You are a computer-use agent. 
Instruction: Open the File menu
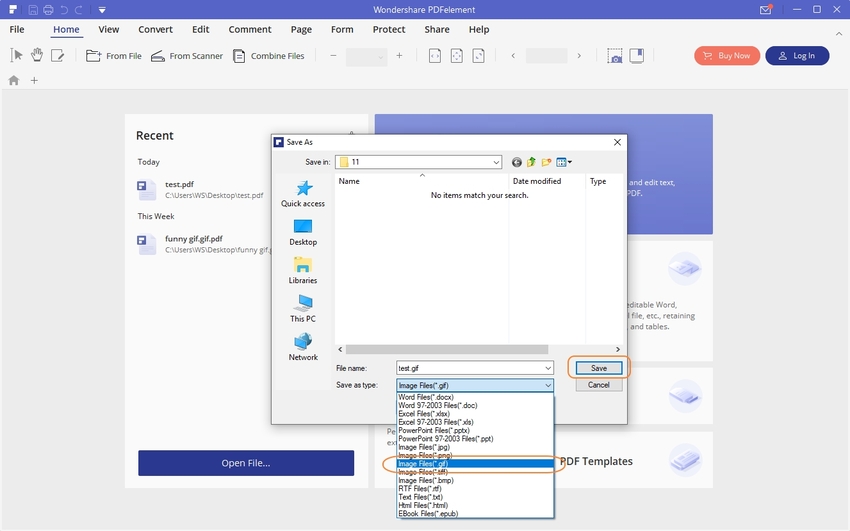click(x=17, y=29)
